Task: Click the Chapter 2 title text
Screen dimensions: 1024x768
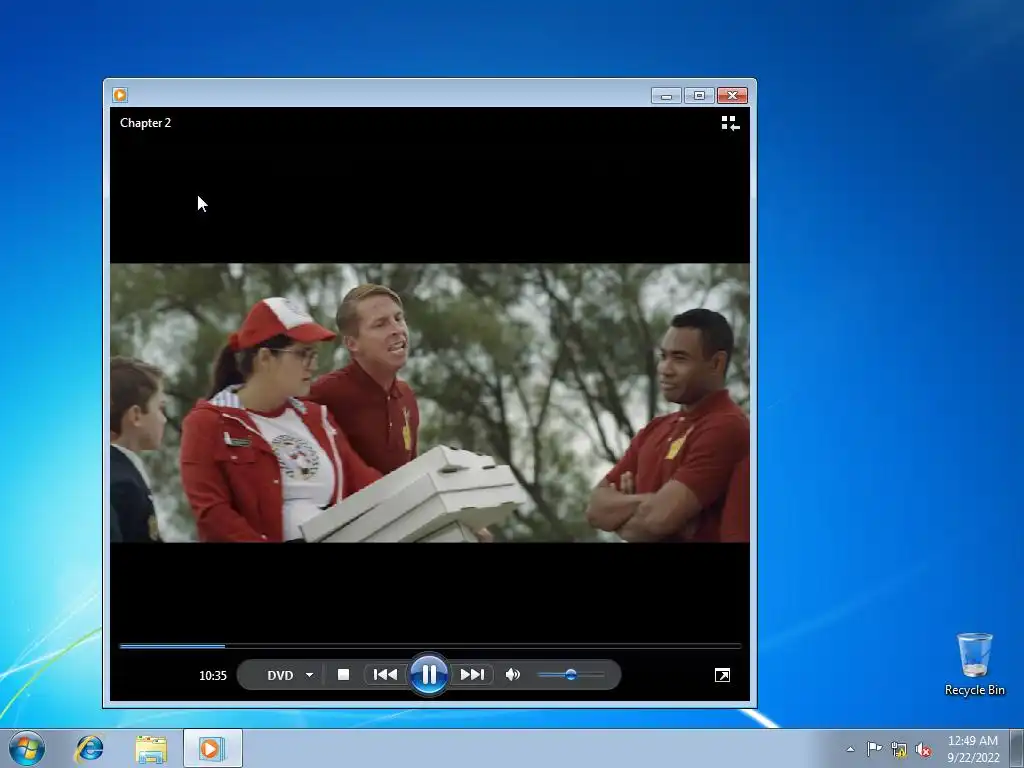Action: coord(146,123)
